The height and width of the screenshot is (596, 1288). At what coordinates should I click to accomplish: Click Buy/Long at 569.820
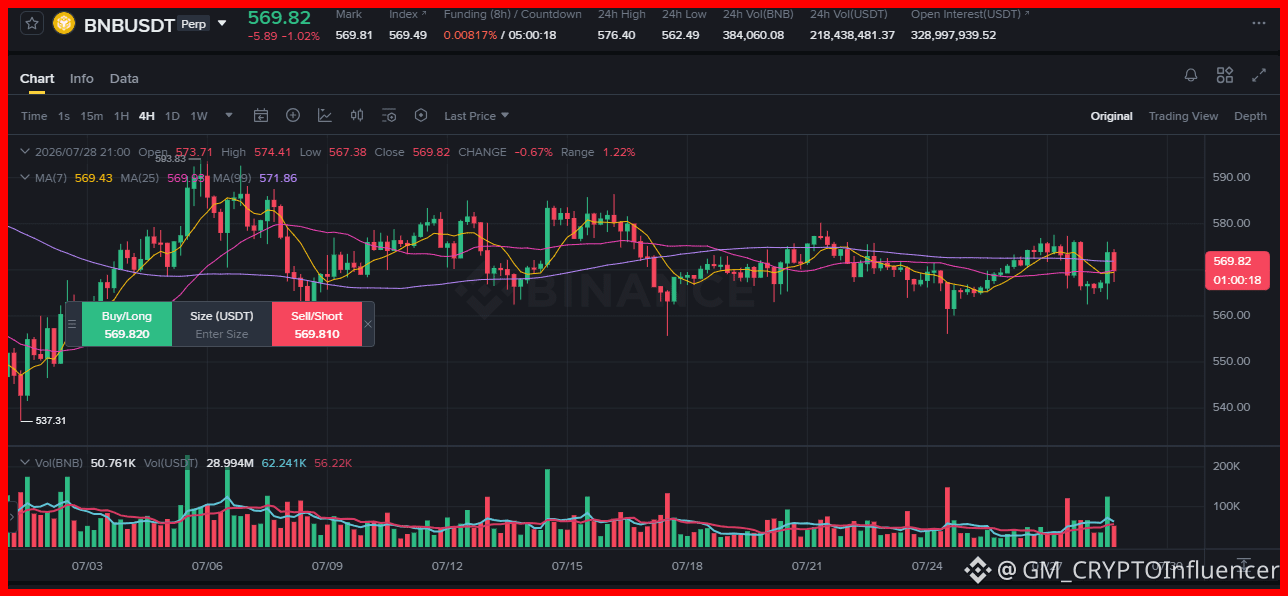pos(127,325)
